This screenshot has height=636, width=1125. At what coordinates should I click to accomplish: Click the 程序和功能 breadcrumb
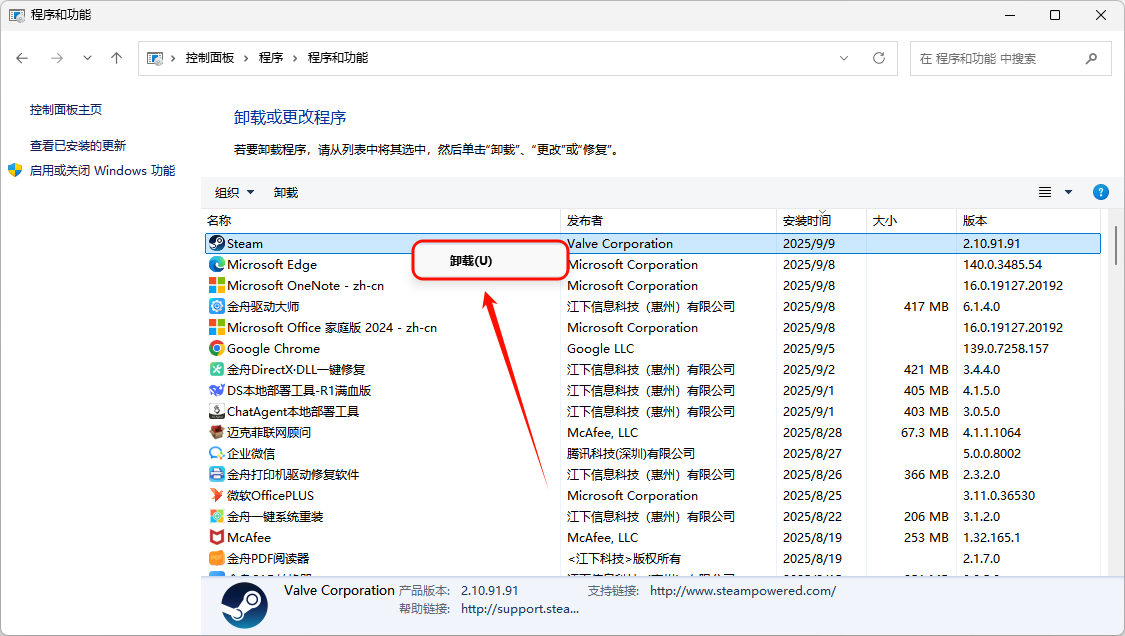click(x=337, y=57)
